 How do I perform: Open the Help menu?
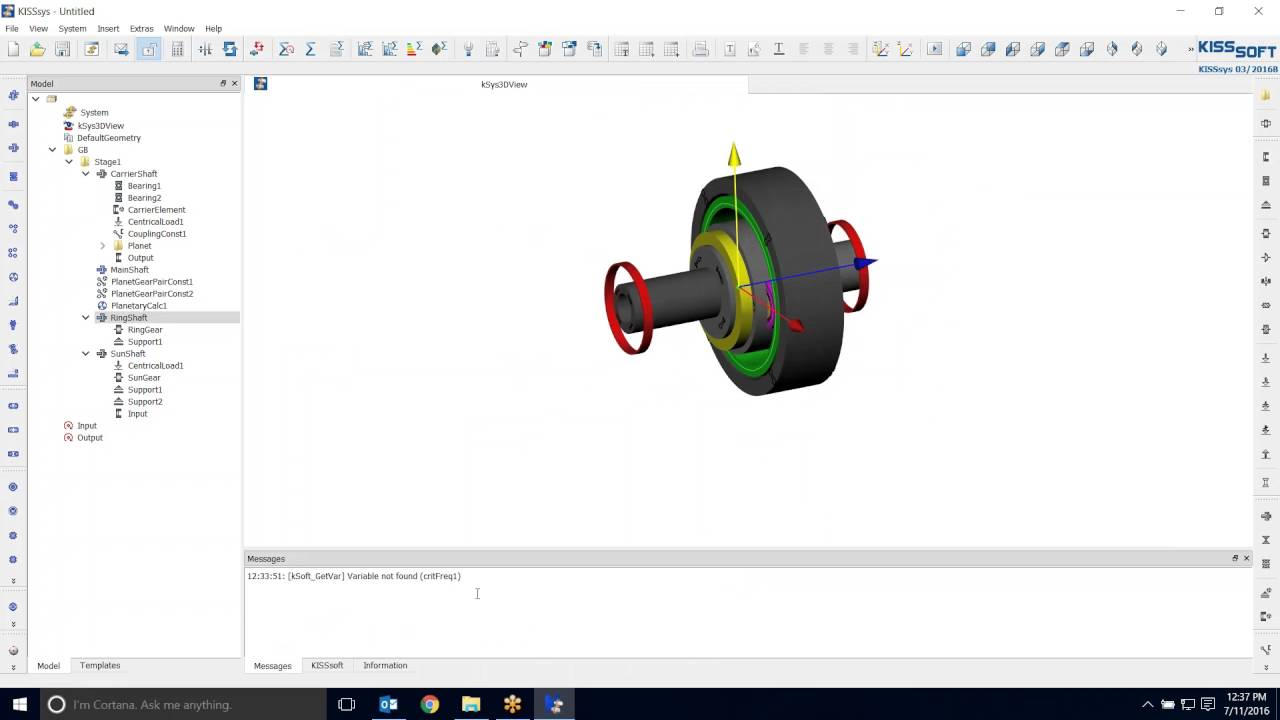point(213,28)
